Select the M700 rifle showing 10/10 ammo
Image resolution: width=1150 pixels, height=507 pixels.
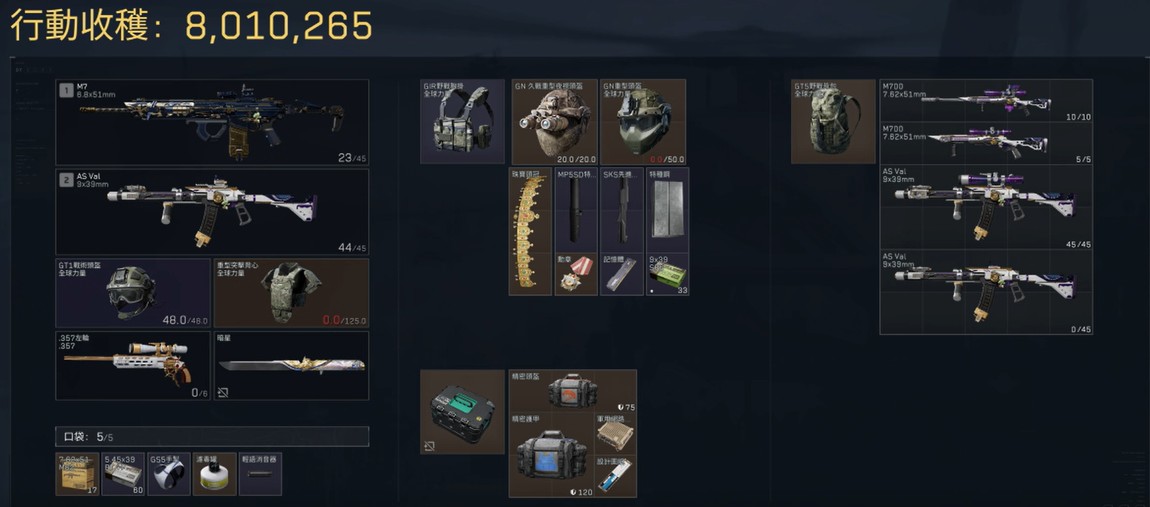pyautogui.click(x=986, y=101)
